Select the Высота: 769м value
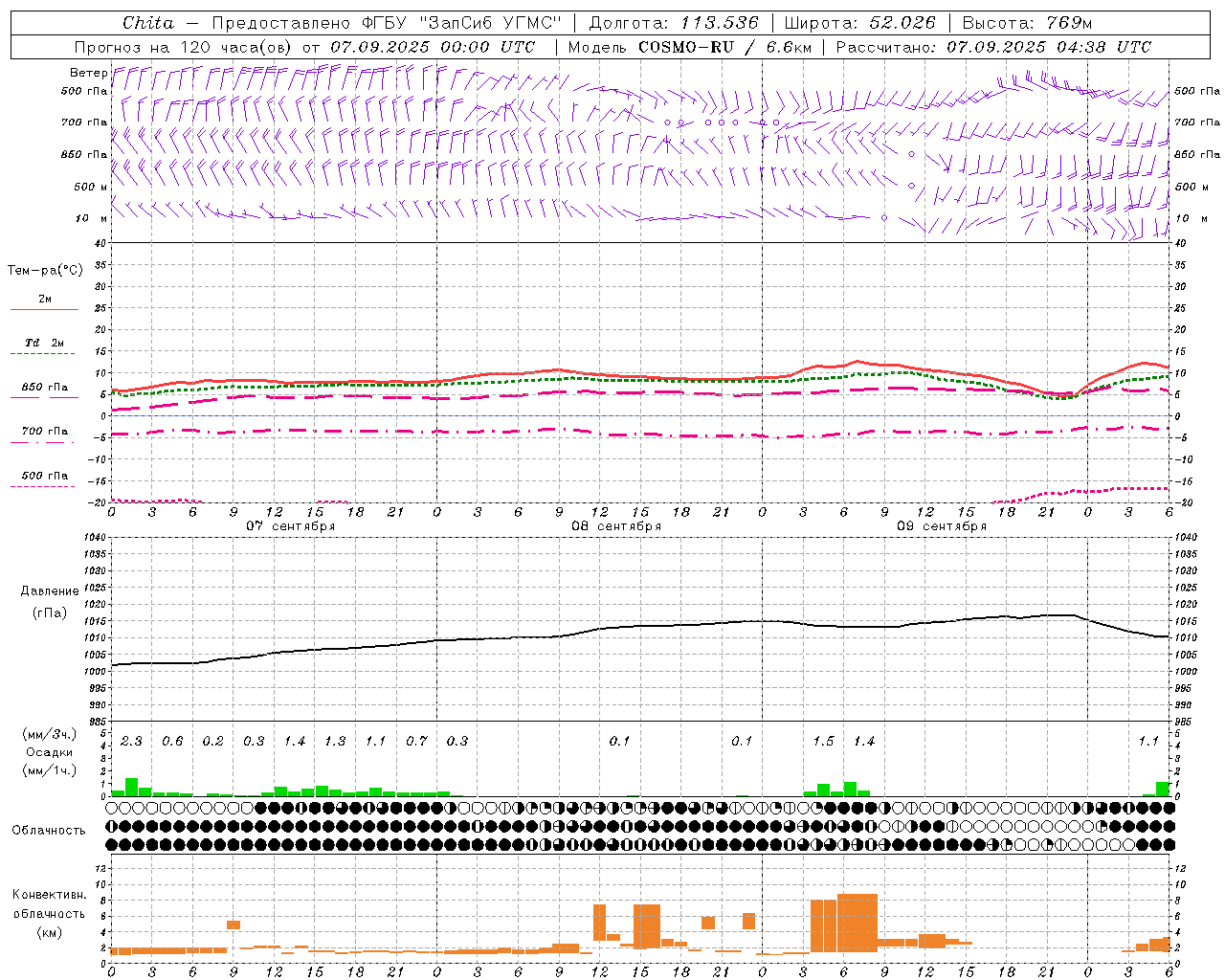The width and height of the screenshot is (1225, 980). point(1027,23)
